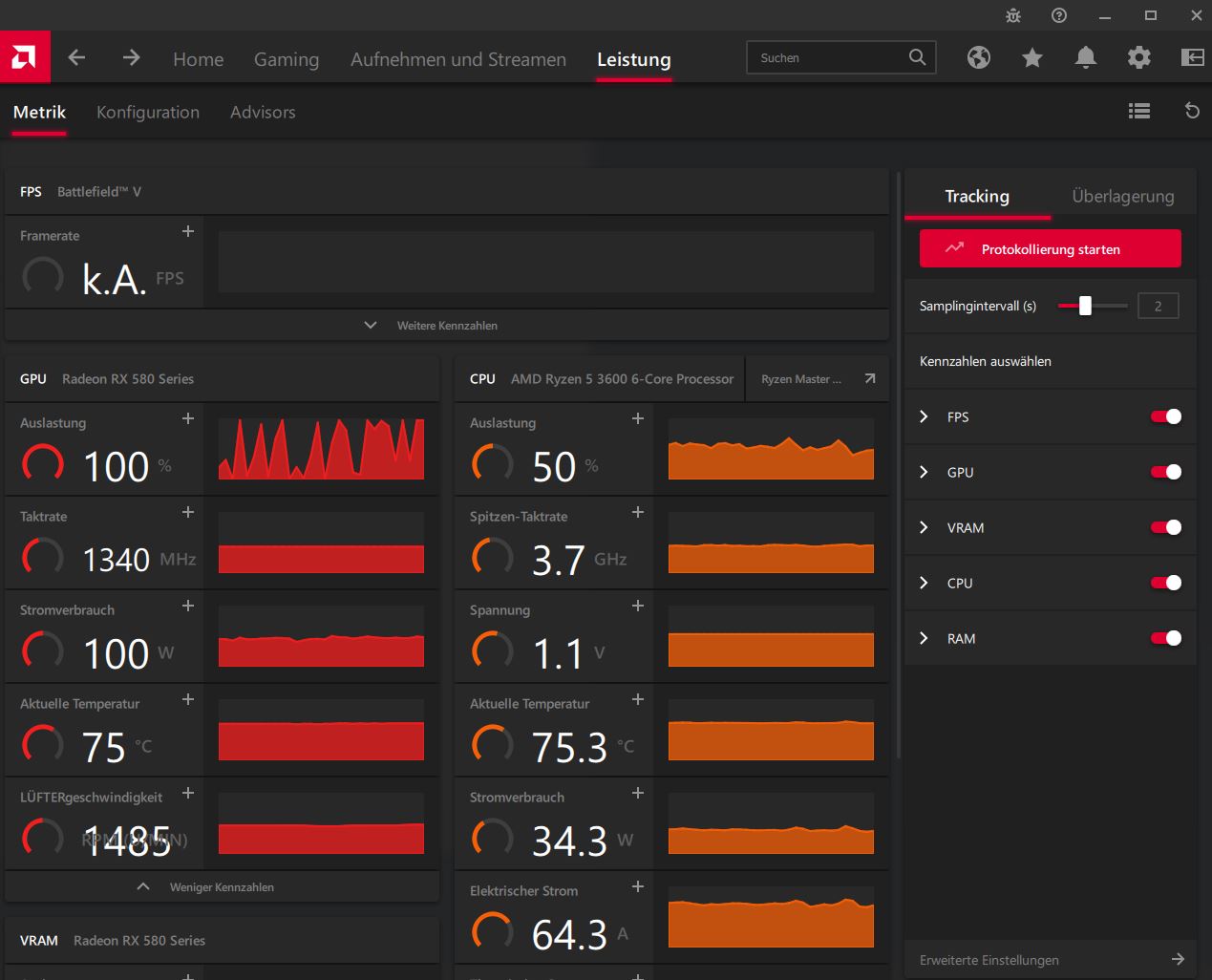Open notifications bell icon
The height and width of the screenshot is (980, 1212).
click(1086, 58)
